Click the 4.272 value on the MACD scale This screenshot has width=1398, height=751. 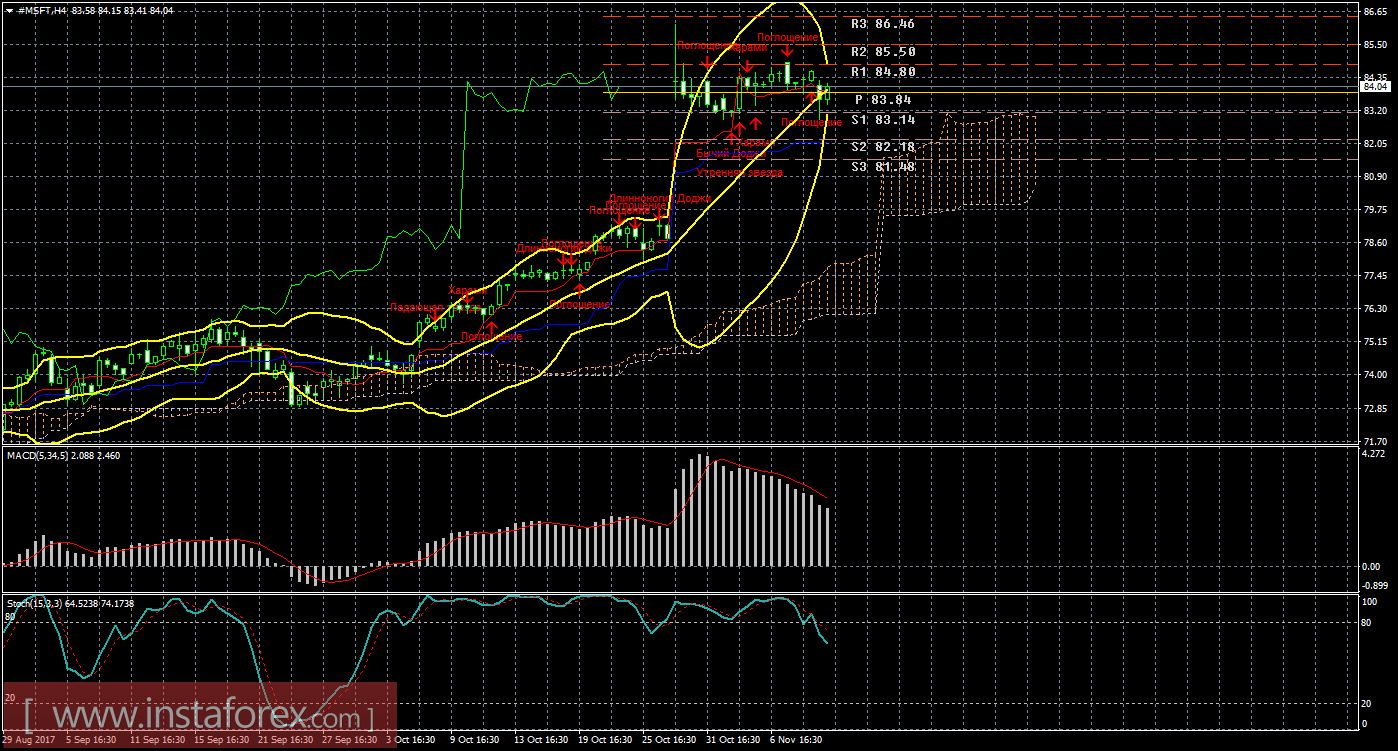[x=1374, y=454]
